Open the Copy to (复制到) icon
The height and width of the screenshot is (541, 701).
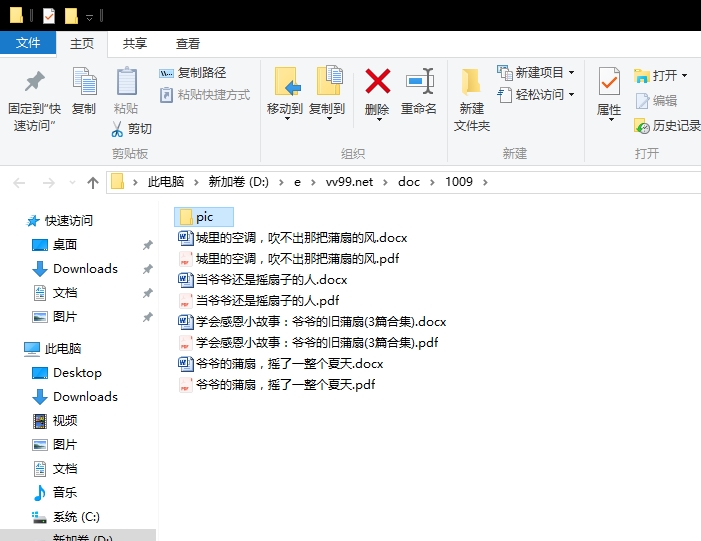[329, 80]
